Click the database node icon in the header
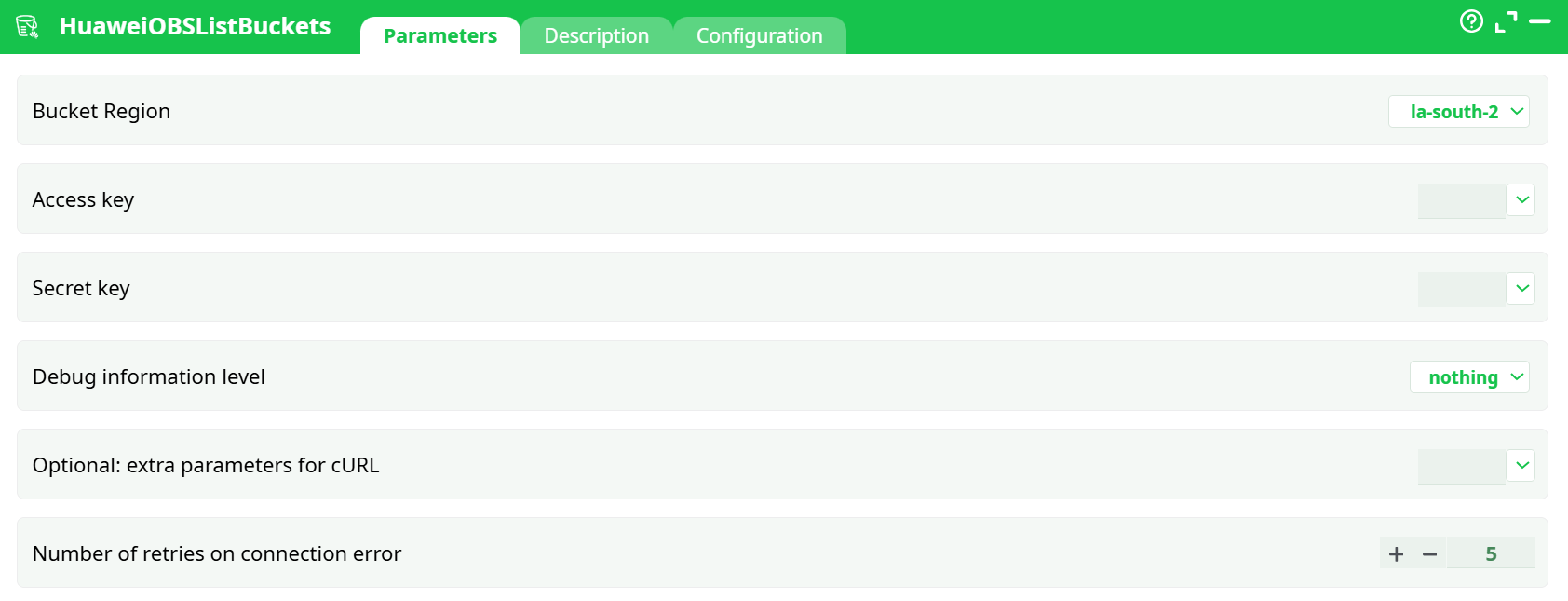The width and height of the screenshot is (1568, 601). pyautogui.click(x=27, y=27)
